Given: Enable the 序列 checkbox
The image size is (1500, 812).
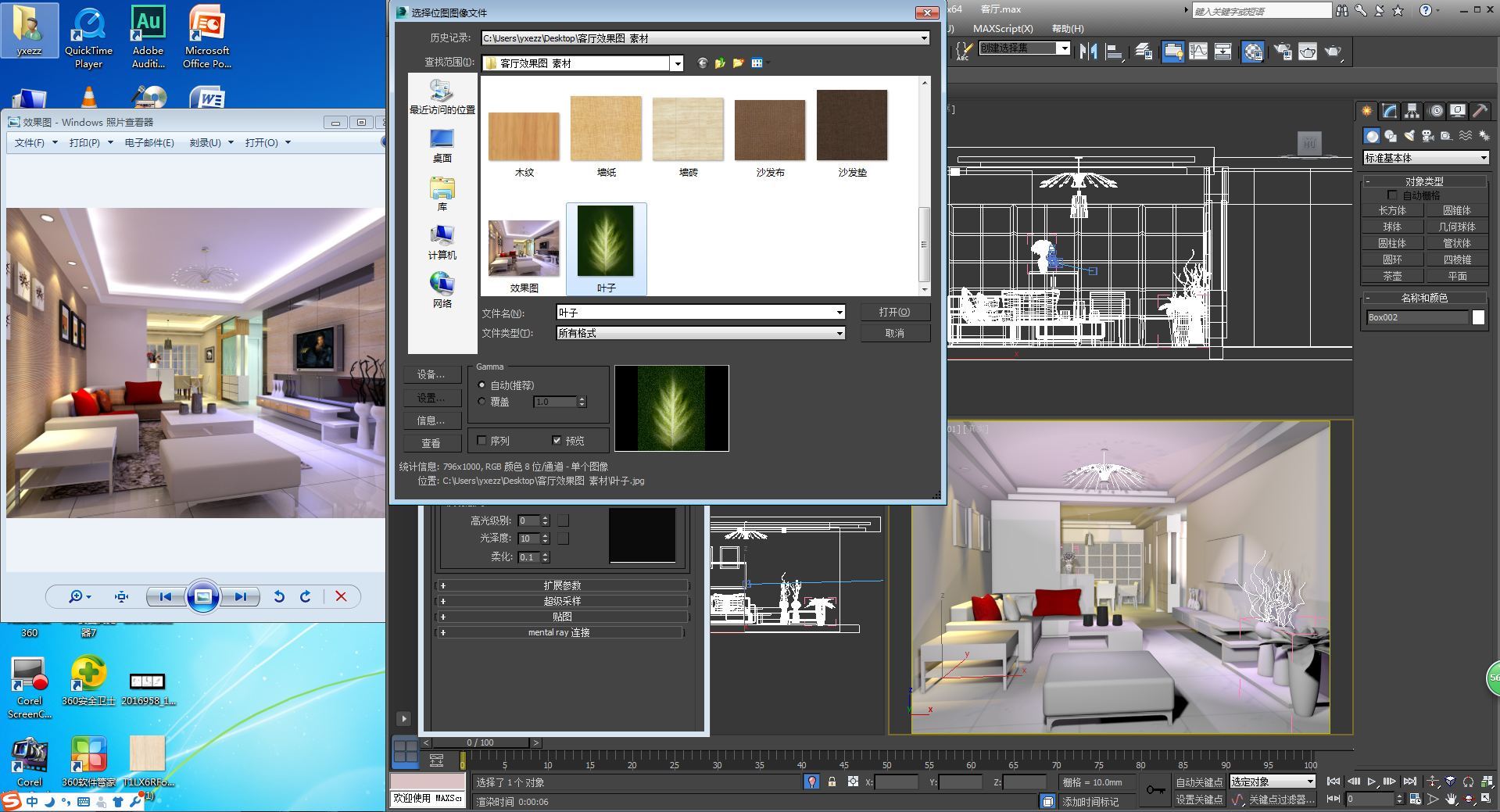Looking at the screenshot, I should (x=482, y=441).
